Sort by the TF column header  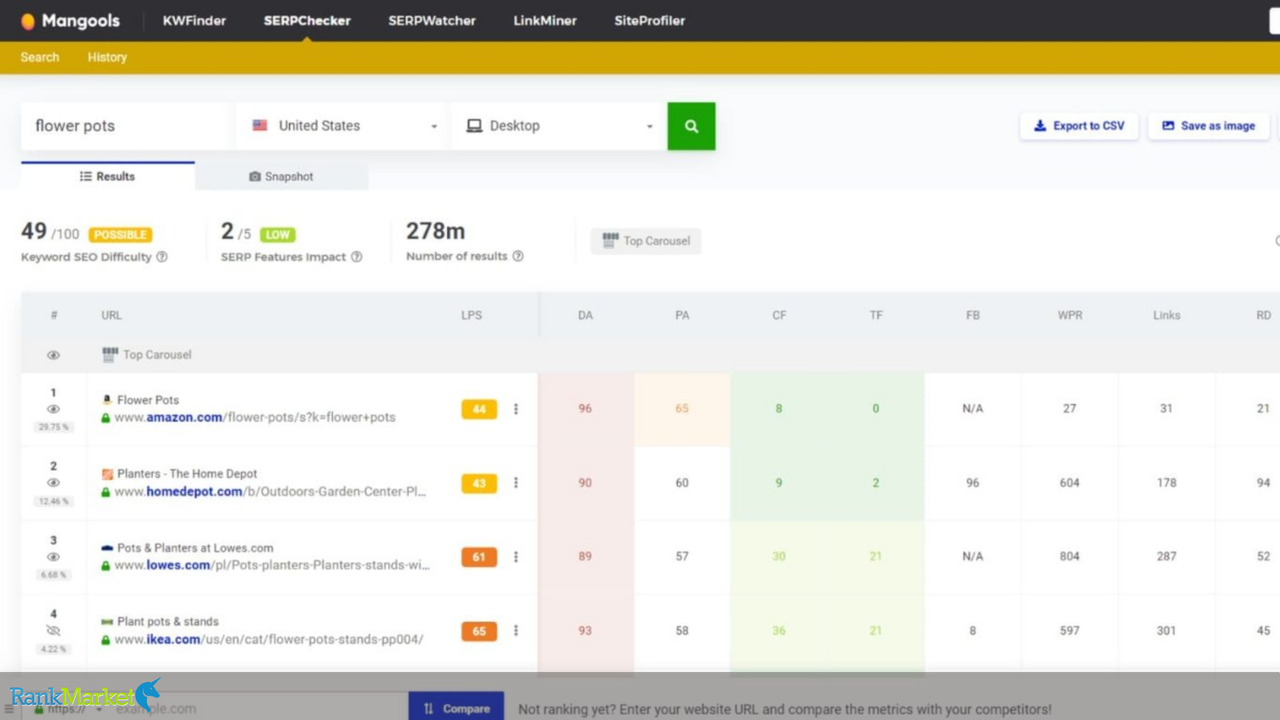click(x=876, y=315)
